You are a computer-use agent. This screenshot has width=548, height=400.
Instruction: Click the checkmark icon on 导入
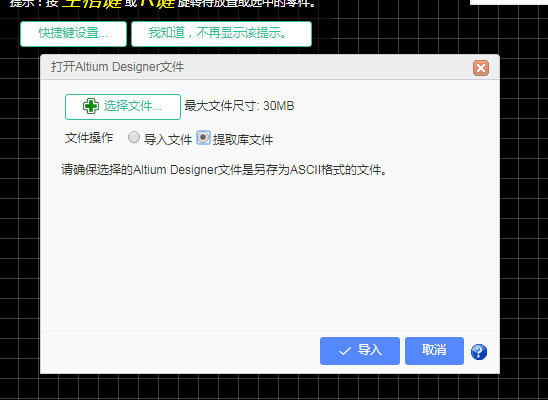pyautogui.click(x=345, y=351)
